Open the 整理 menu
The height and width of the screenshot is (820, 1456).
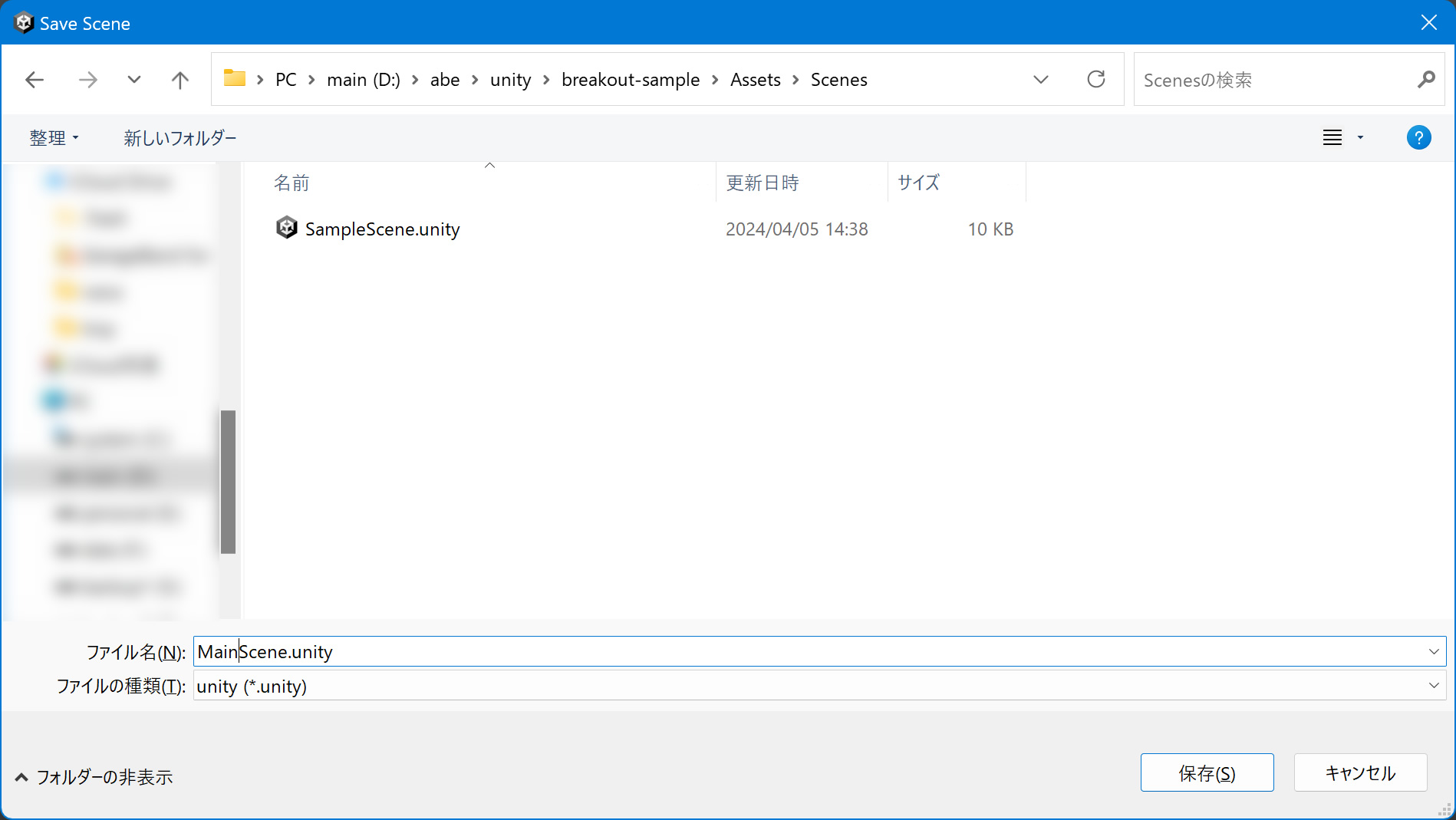click(54, 138)
